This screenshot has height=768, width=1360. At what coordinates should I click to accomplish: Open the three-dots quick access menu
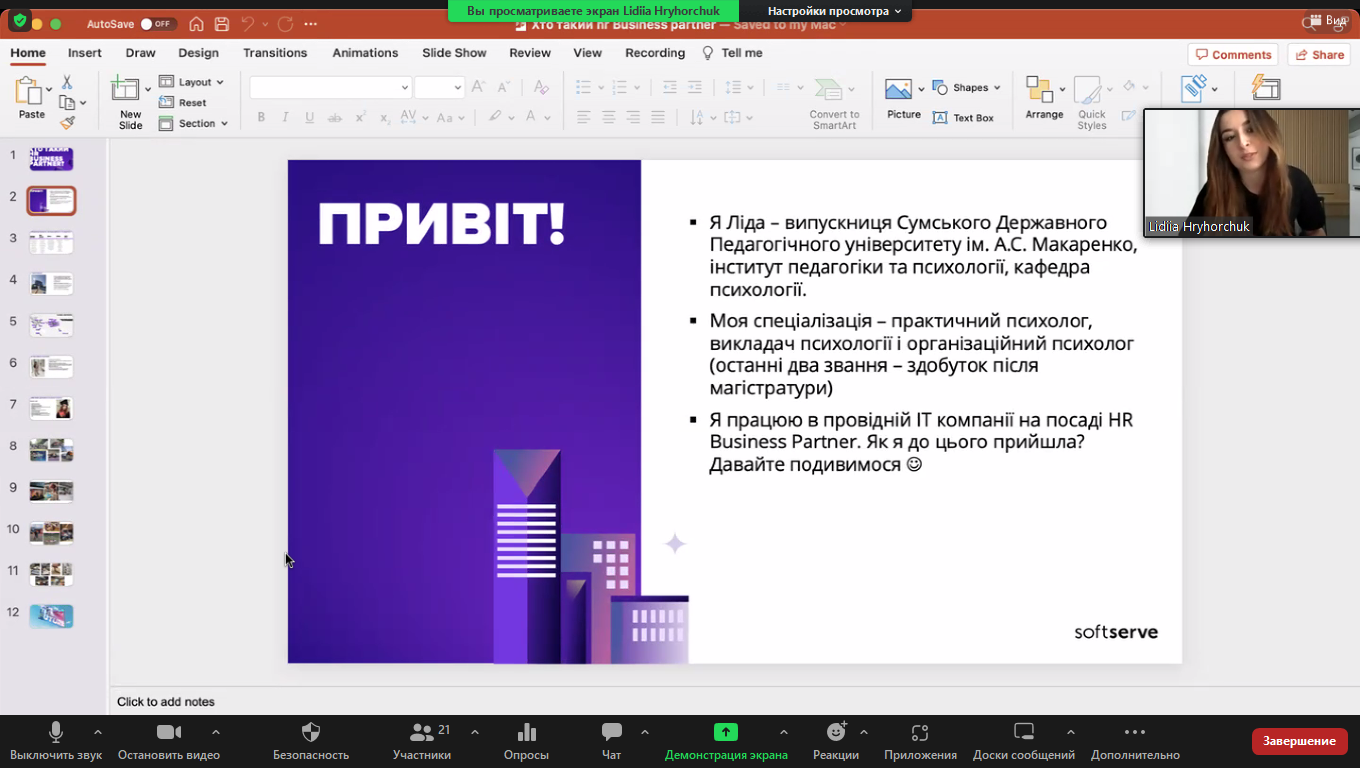click(311, 24)
